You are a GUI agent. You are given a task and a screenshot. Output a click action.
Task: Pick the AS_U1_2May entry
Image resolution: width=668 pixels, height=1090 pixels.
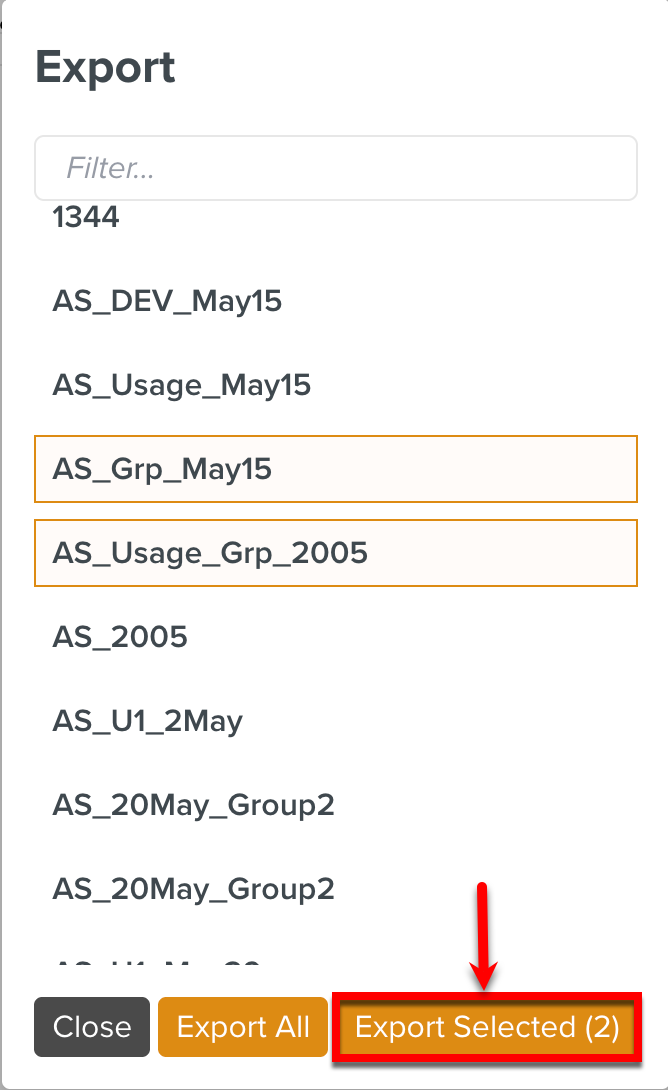tap(147, 721)
